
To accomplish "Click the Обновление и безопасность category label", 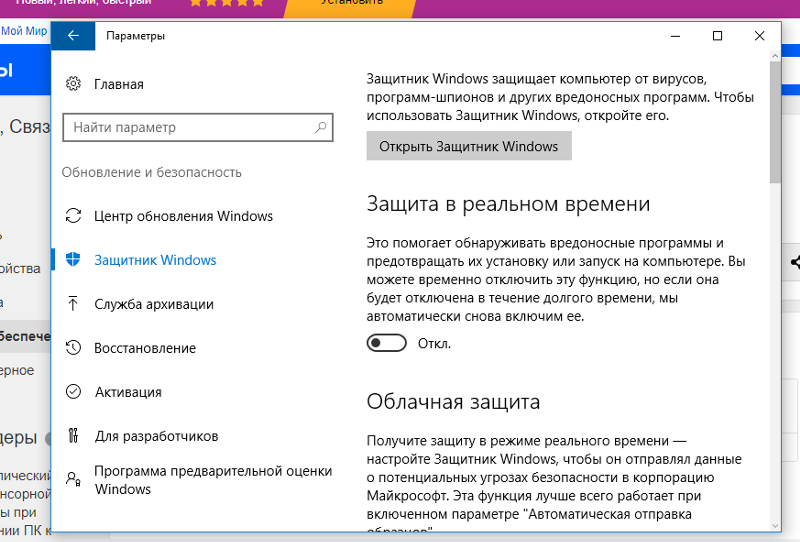I will pos(152,173).
